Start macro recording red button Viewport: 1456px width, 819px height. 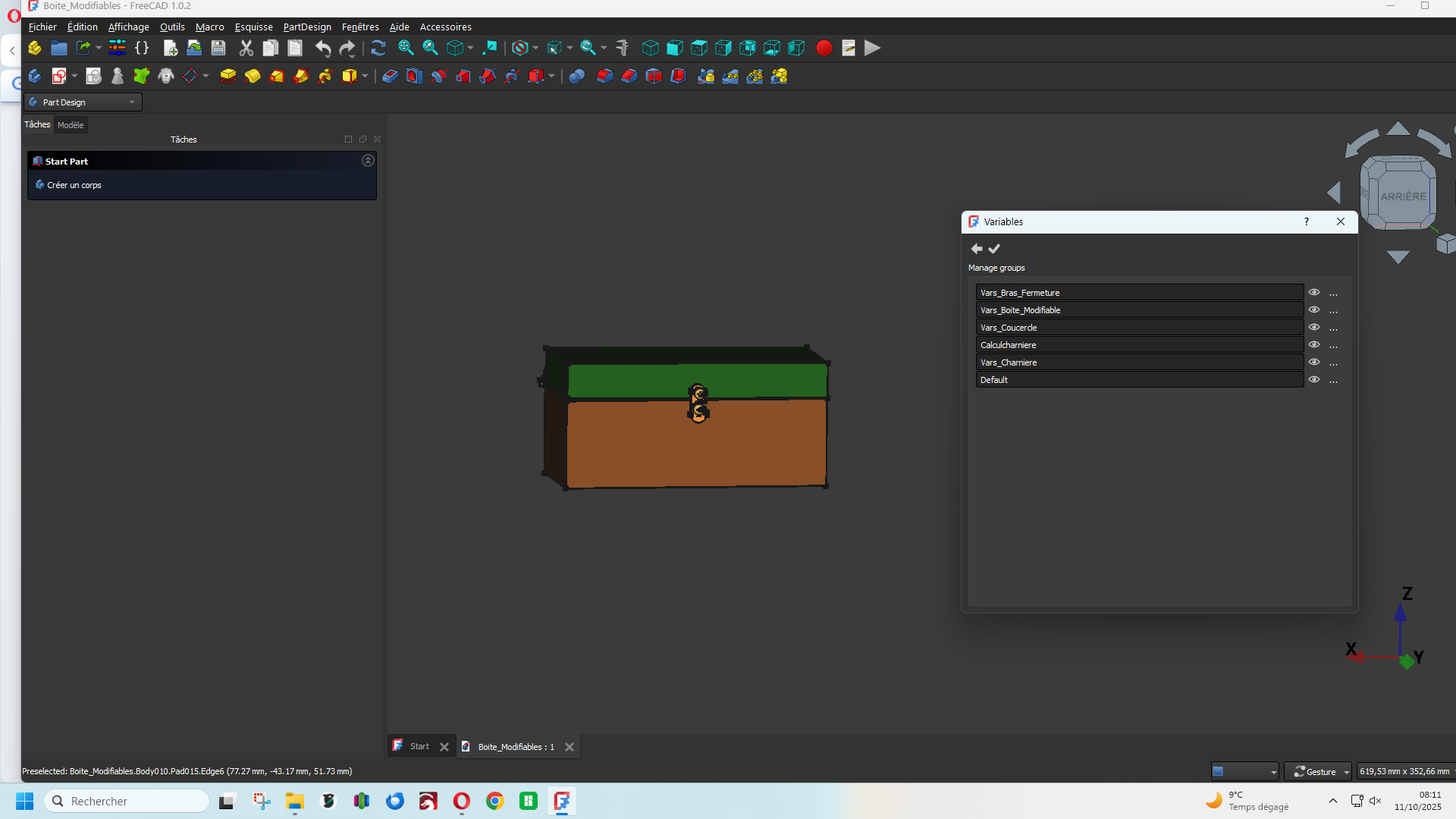[x=824, y=48]
